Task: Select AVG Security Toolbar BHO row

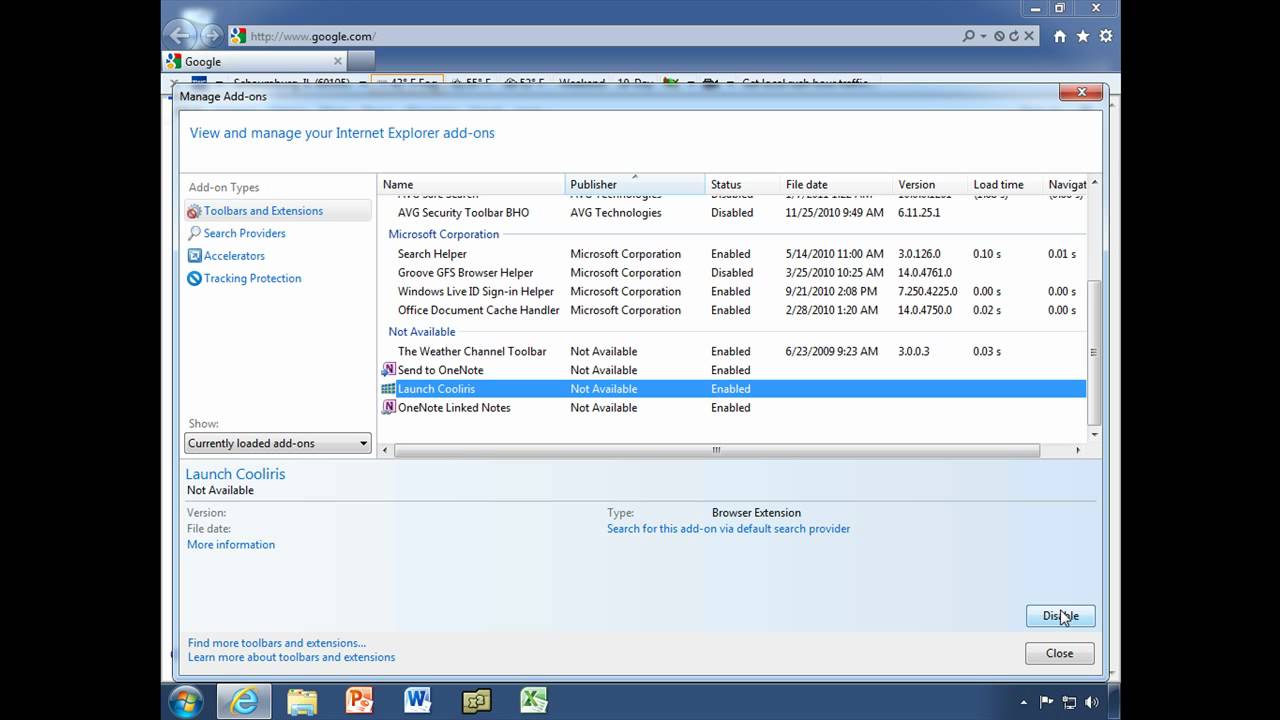Action: pyautogui.click(x=732, y=213)
